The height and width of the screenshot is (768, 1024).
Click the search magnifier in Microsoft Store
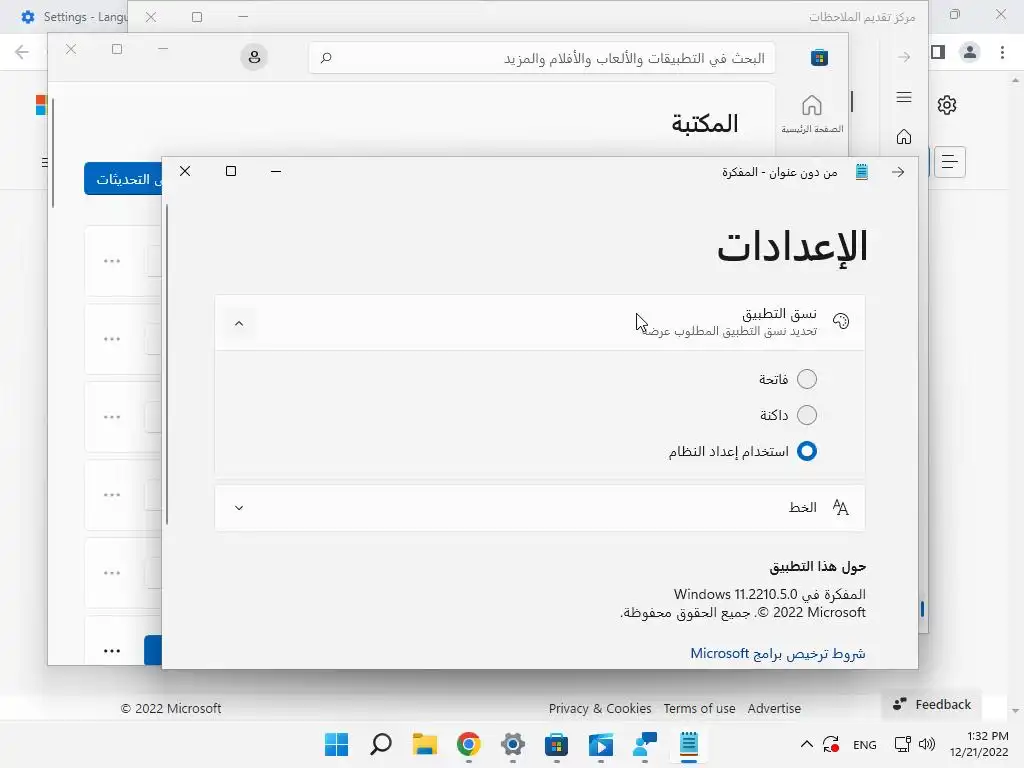[326, 58]
